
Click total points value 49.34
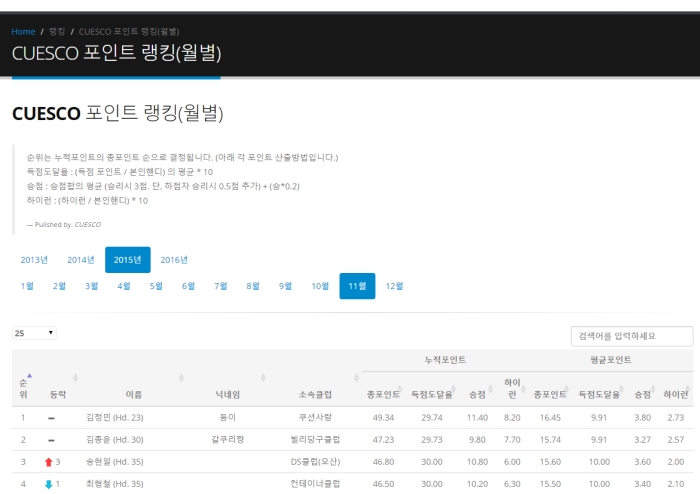[x=383, y=418]
